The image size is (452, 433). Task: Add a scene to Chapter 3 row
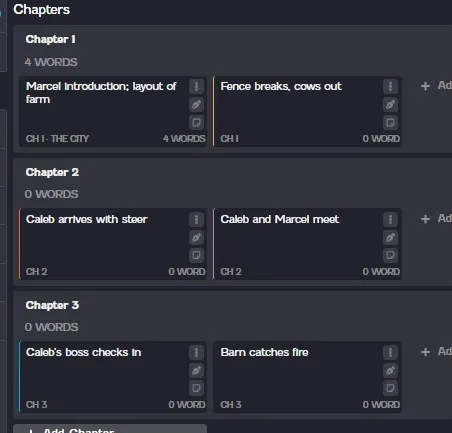click(x=436, y=351)
